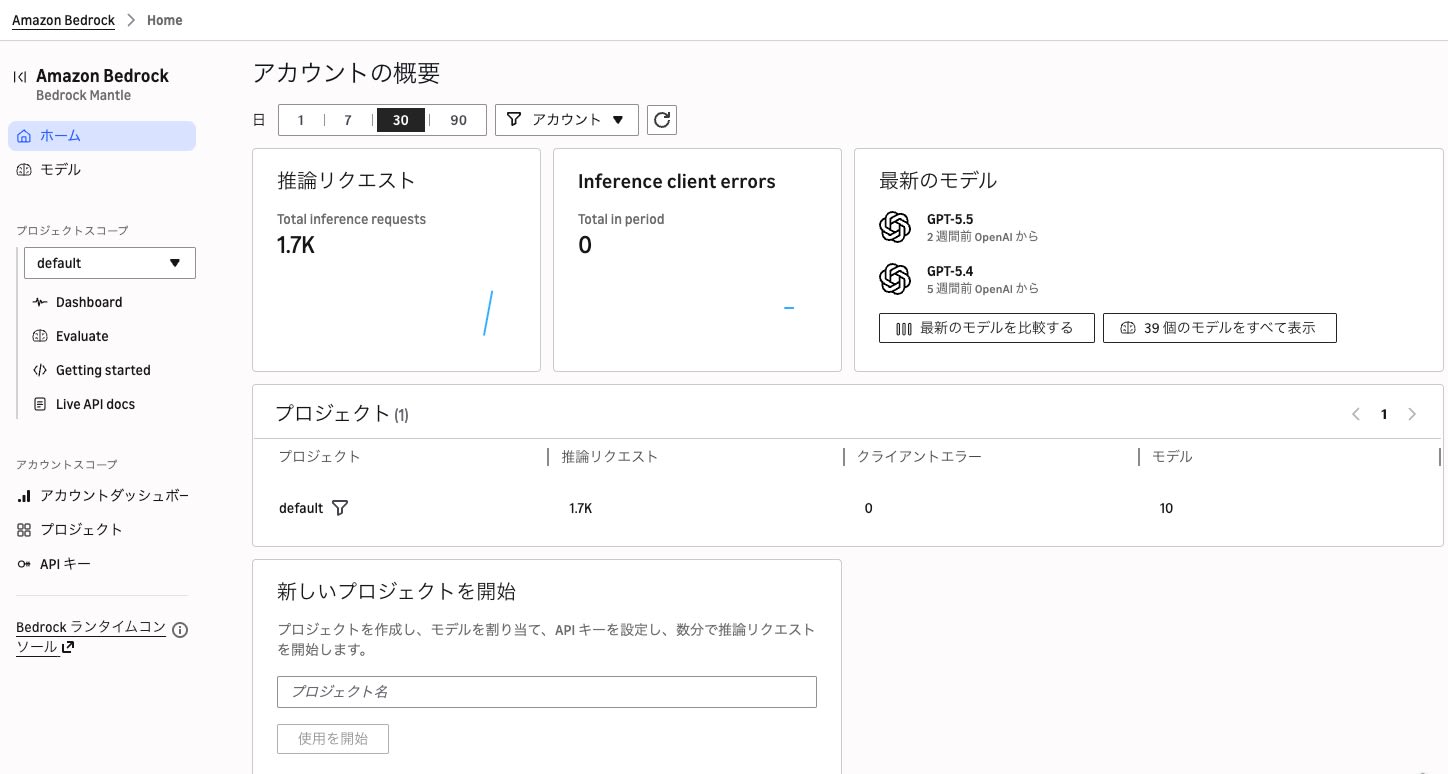Screen dimensions: 1448x774
Task: Click the pulse icon beside Dashboard
Action: click(40, 302)
